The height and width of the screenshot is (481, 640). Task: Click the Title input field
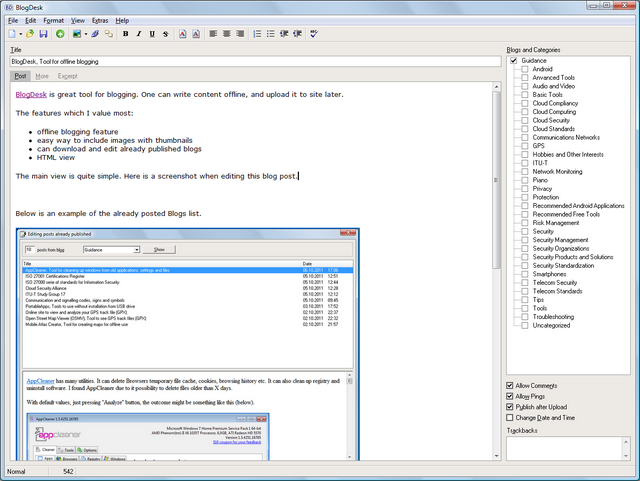256,62
